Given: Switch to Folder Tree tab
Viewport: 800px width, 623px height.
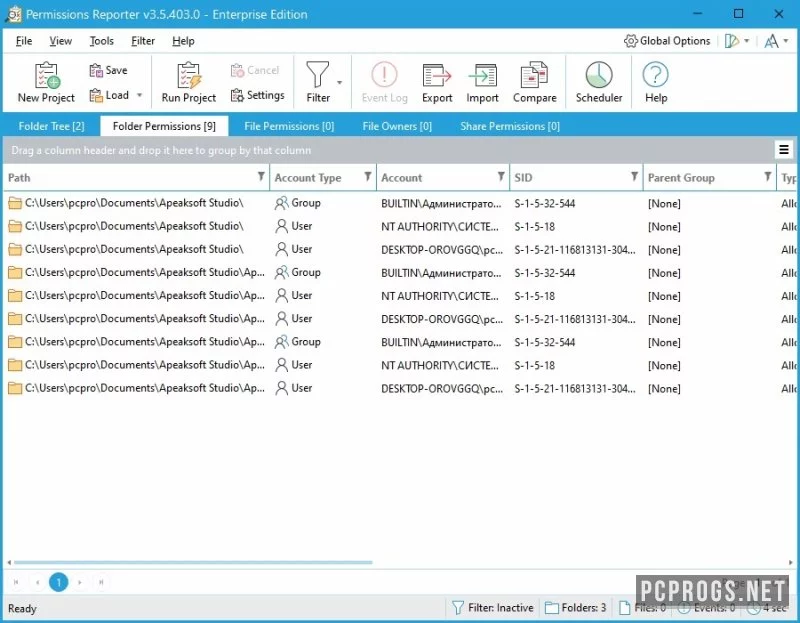Looking at the screenshot, I should click(x=52, y=126).
